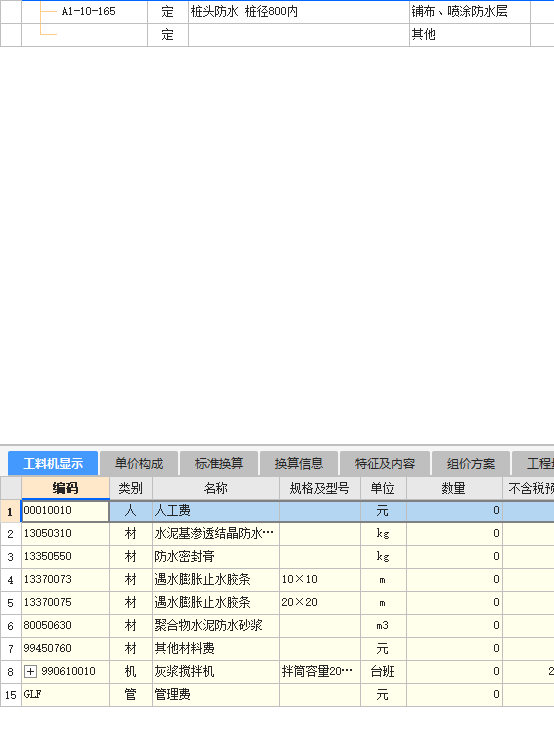The width and height of the screenshot is (554, 736).
Task: Click quantity cell of 防水密封膏 row
Action: click(x=454, y=557)
